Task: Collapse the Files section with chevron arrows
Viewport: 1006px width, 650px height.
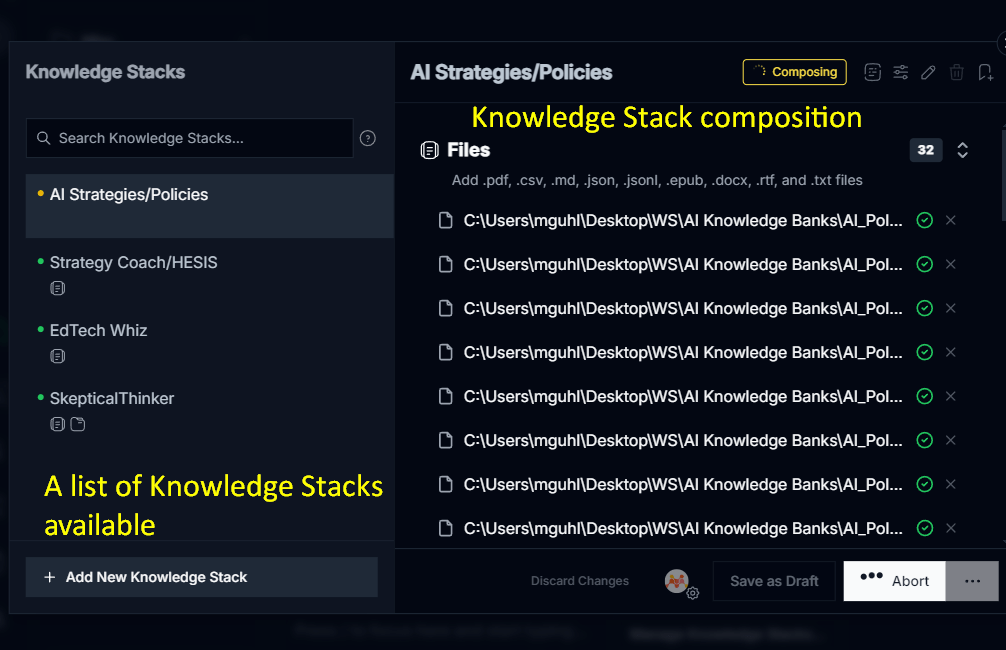Action: tap(962, 150)
